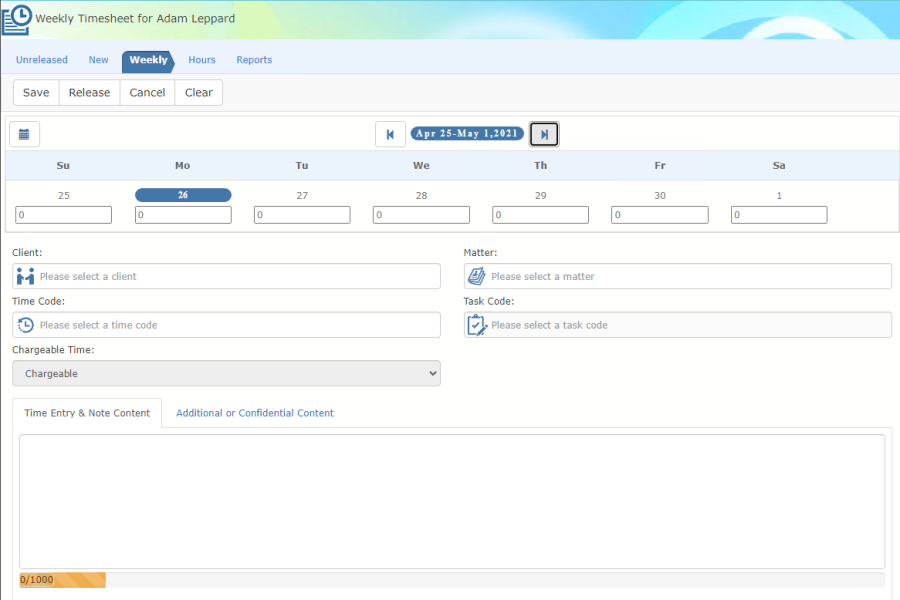This screenshot has height=600, width=900.
Task: Open the client selection field
Action: 226,276
